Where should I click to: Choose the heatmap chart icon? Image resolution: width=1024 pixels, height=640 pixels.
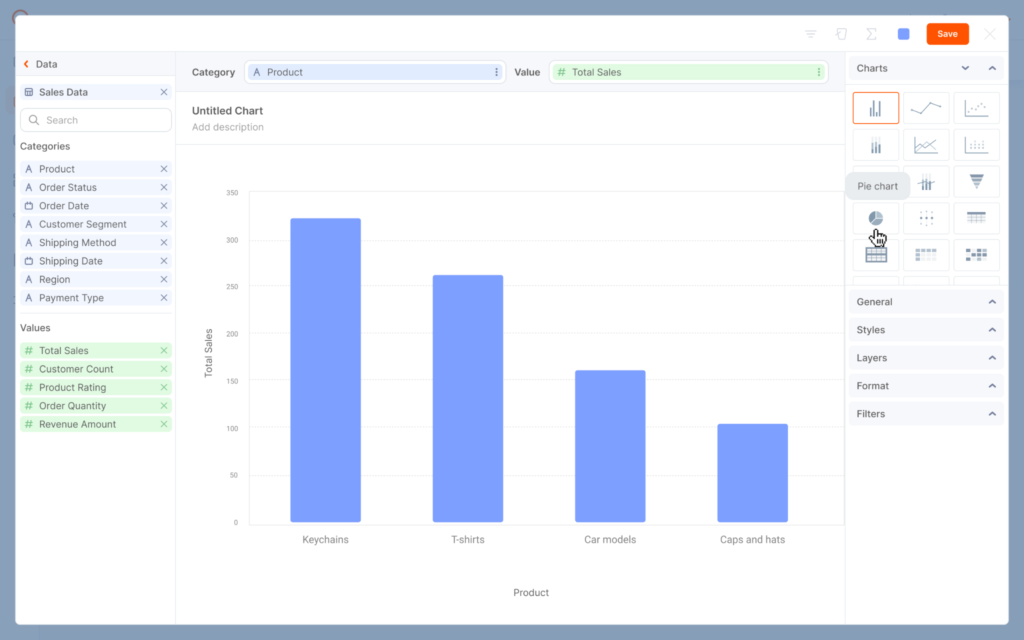coord(976,255)
